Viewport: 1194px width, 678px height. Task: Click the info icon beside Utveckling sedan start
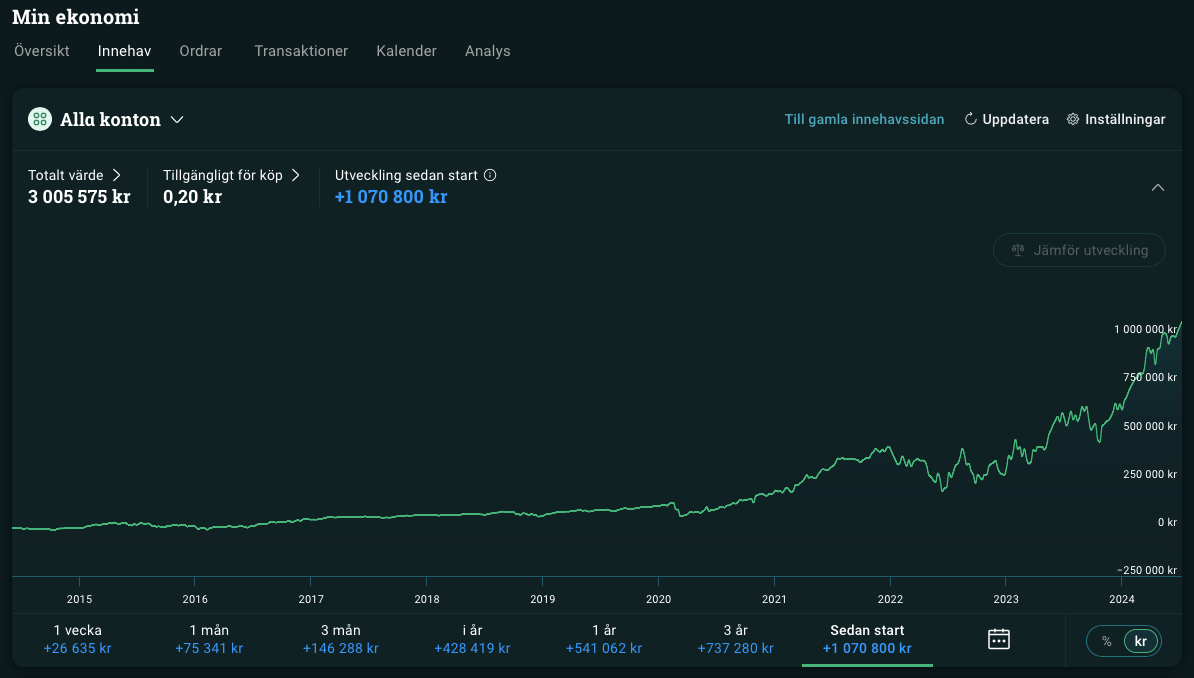point(490,175)
